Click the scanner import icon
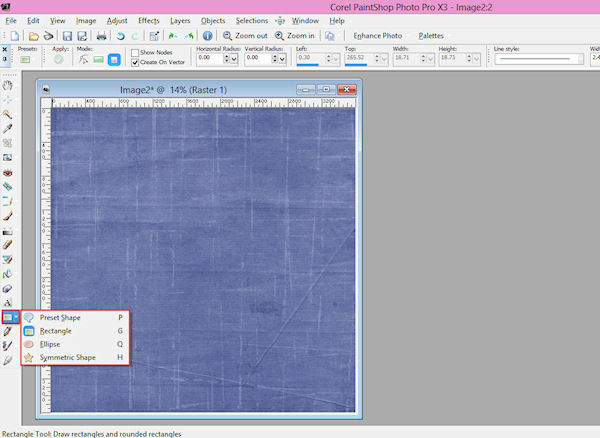The height and width of the screenshot is (438, 600). click(x=48, y=36)
